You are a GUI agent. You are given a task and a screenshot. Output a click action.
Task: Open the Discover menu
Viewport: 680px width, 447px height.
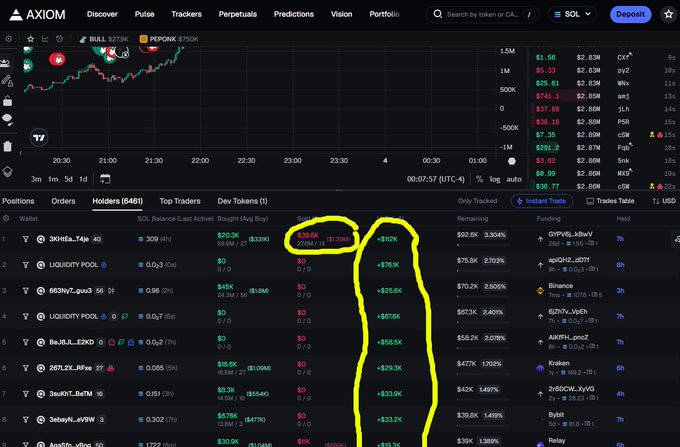pyautogui.click(x=102, y=14)
